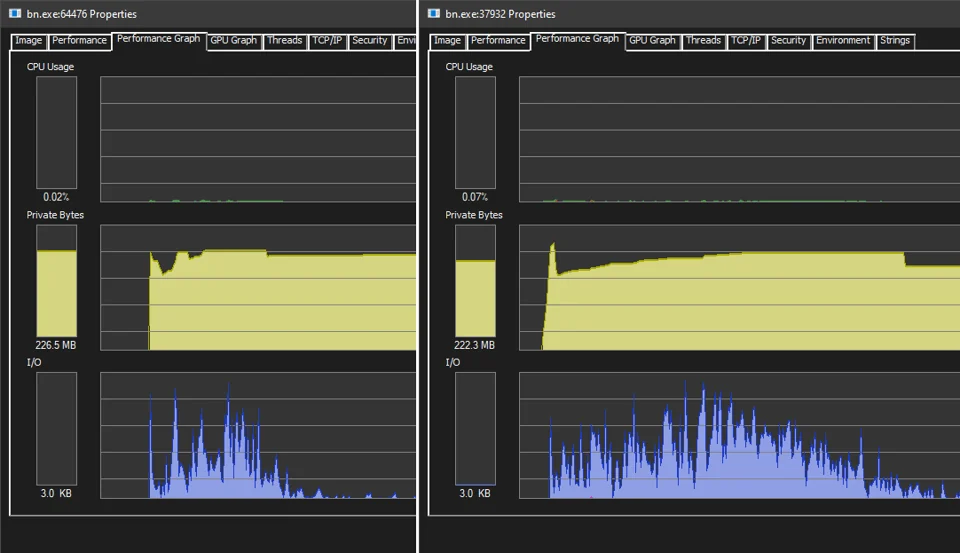Viewport: 960px width, 553px height.
Task: Click CPU Usage label in bn.exe:37932 window
Action: click(x=469, y=66)
